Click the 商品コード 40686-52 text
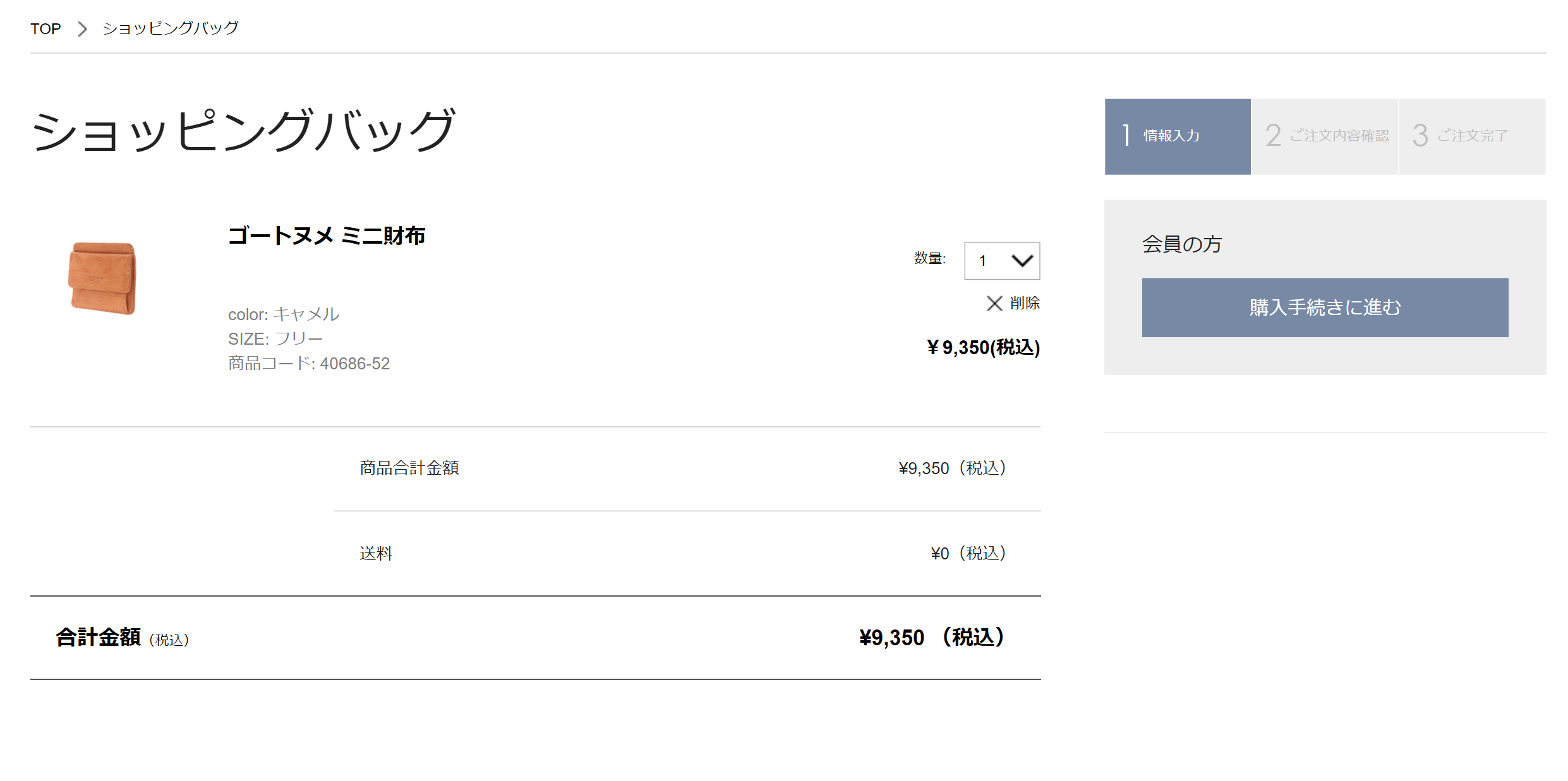1568x781 pixels. coord(309,364)
